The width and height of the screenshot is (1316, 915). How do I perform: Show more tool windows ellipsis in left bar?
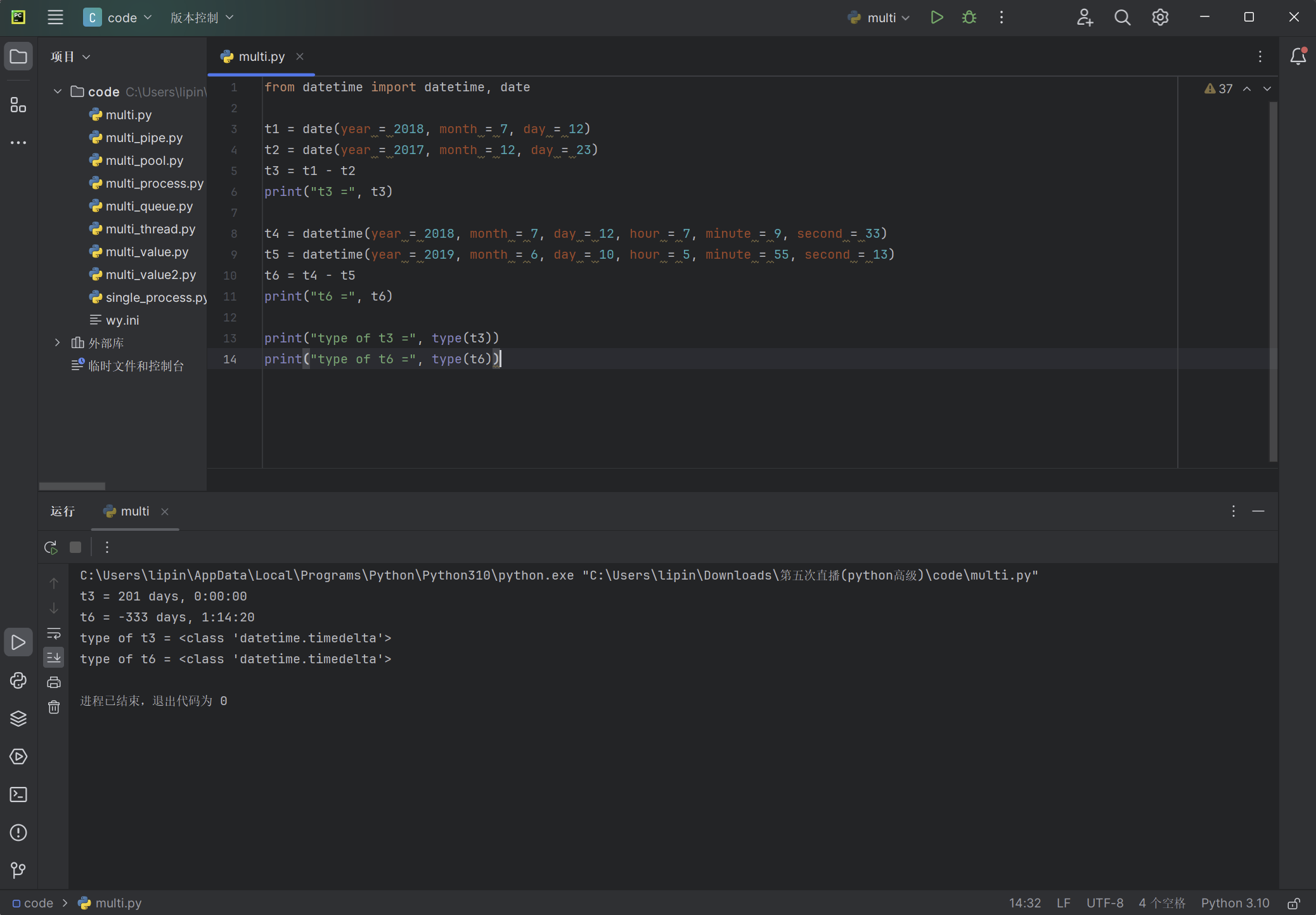point(18,143)
